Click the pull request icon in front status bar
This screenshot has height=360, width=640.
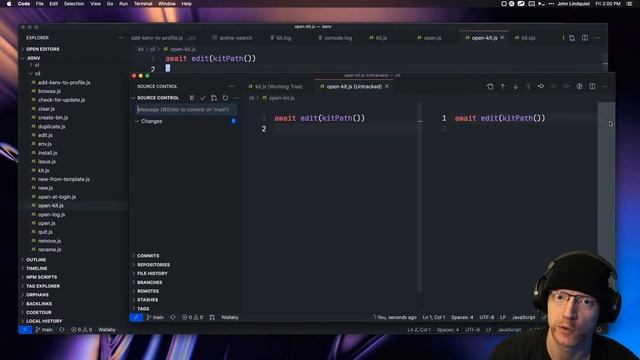pyautogui.click(x=212, y=317)
